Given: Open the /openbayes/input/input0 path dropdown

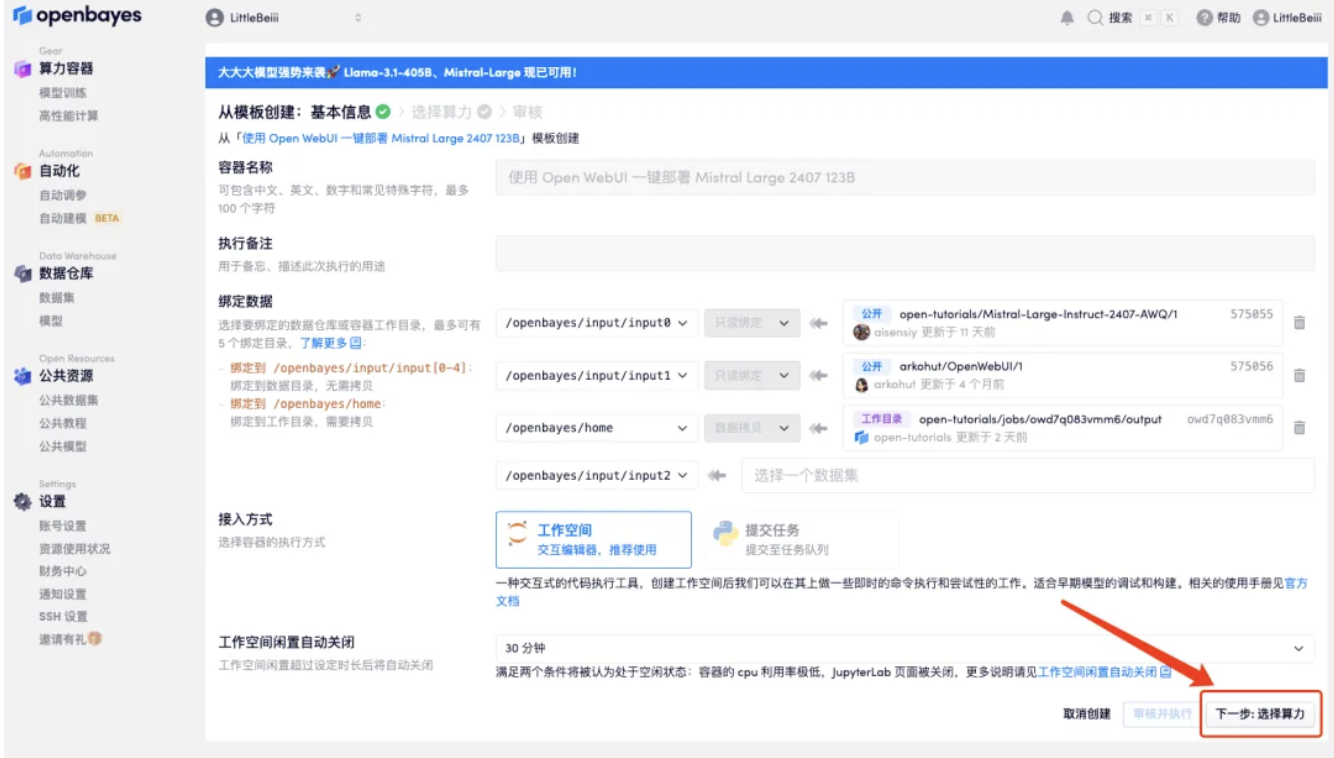Looking at the screenshot, I should point(597,323).
